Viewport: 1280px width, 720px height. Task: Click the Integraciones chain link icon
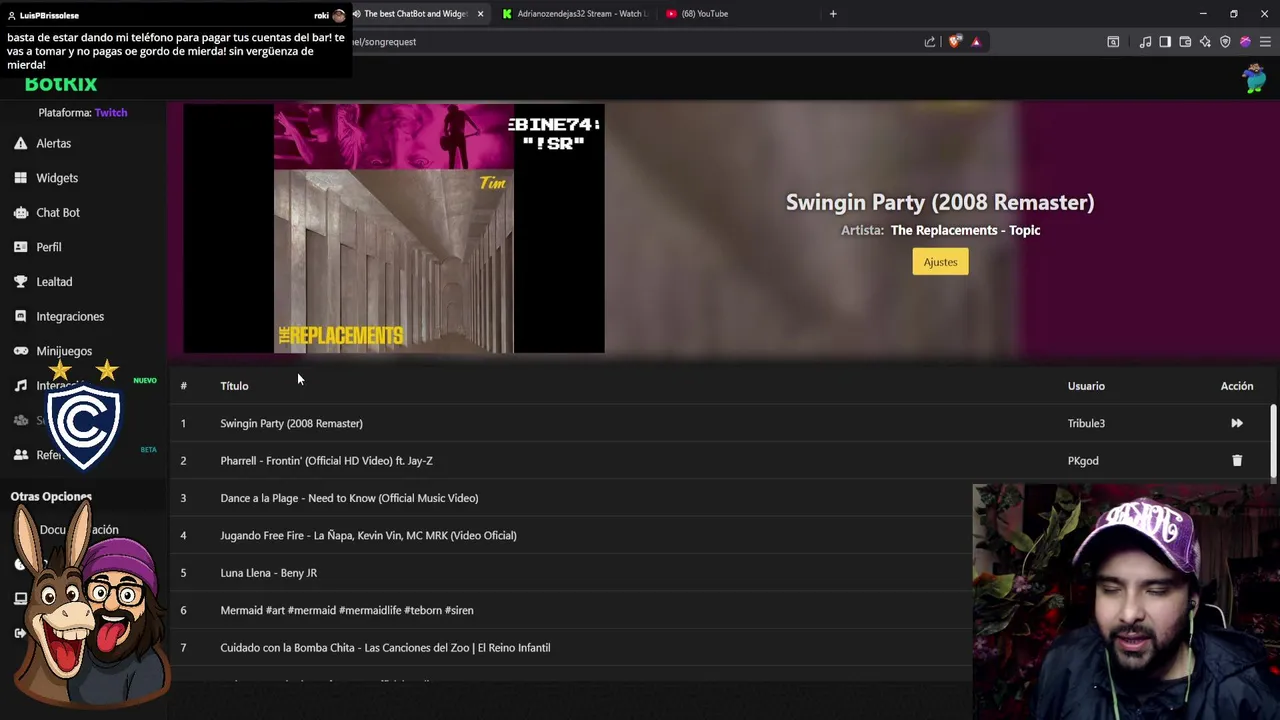(20, 316)
